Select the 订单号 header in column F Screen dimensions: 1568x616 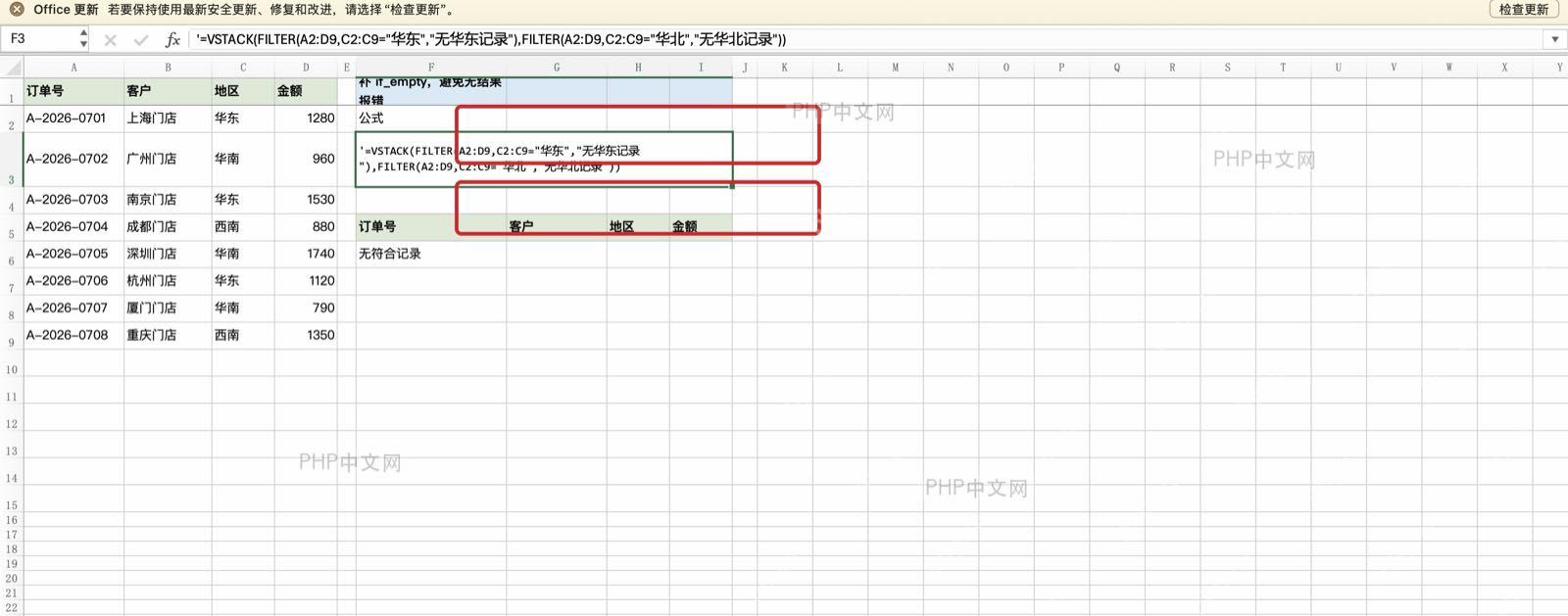click(x=431, y=227)
